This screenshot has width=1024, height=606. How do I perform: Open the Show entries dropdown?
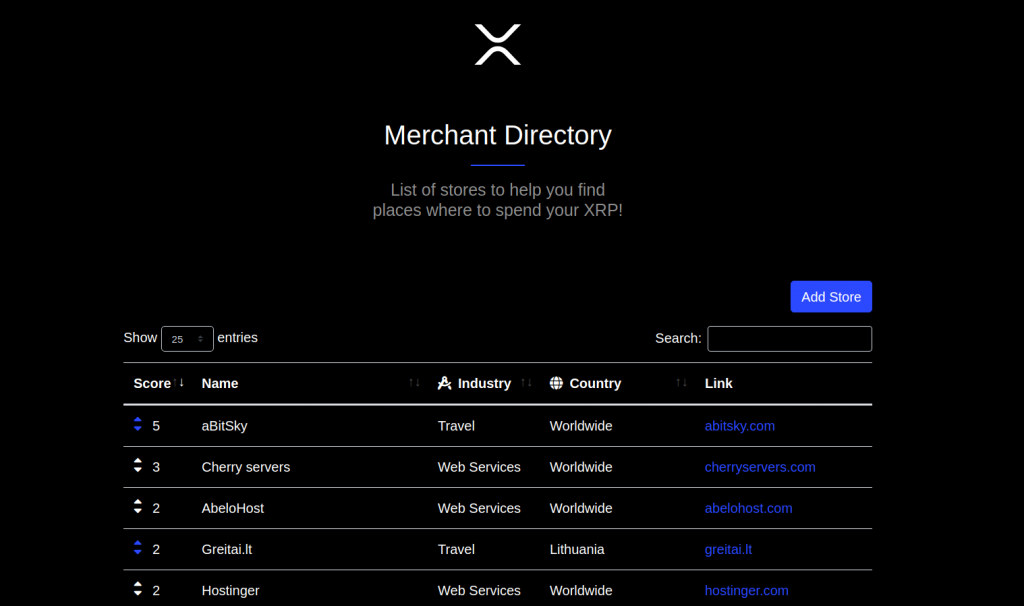tap(187, 339)
